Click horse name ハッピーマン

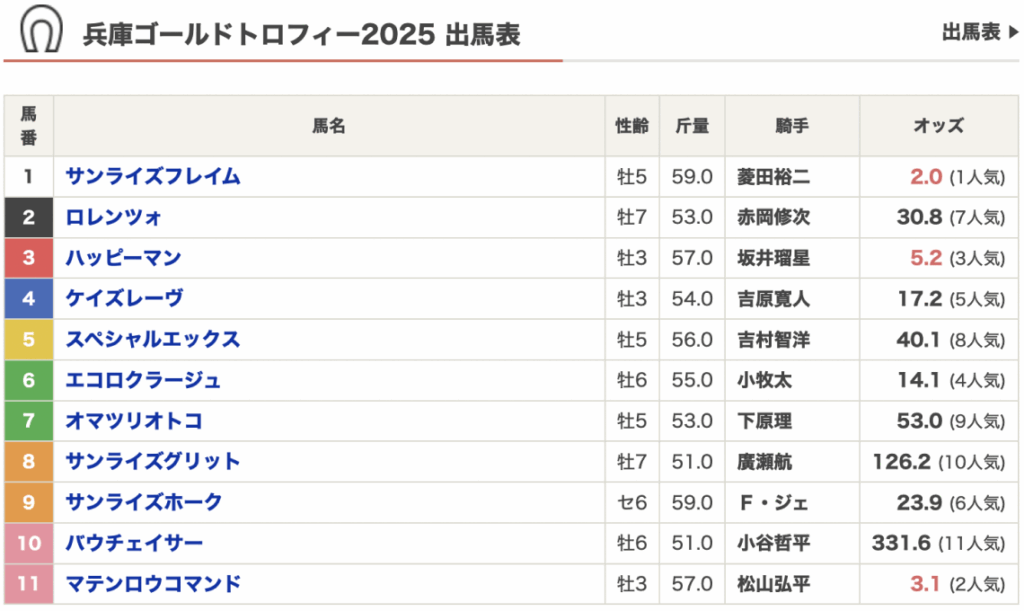(123, 258)
